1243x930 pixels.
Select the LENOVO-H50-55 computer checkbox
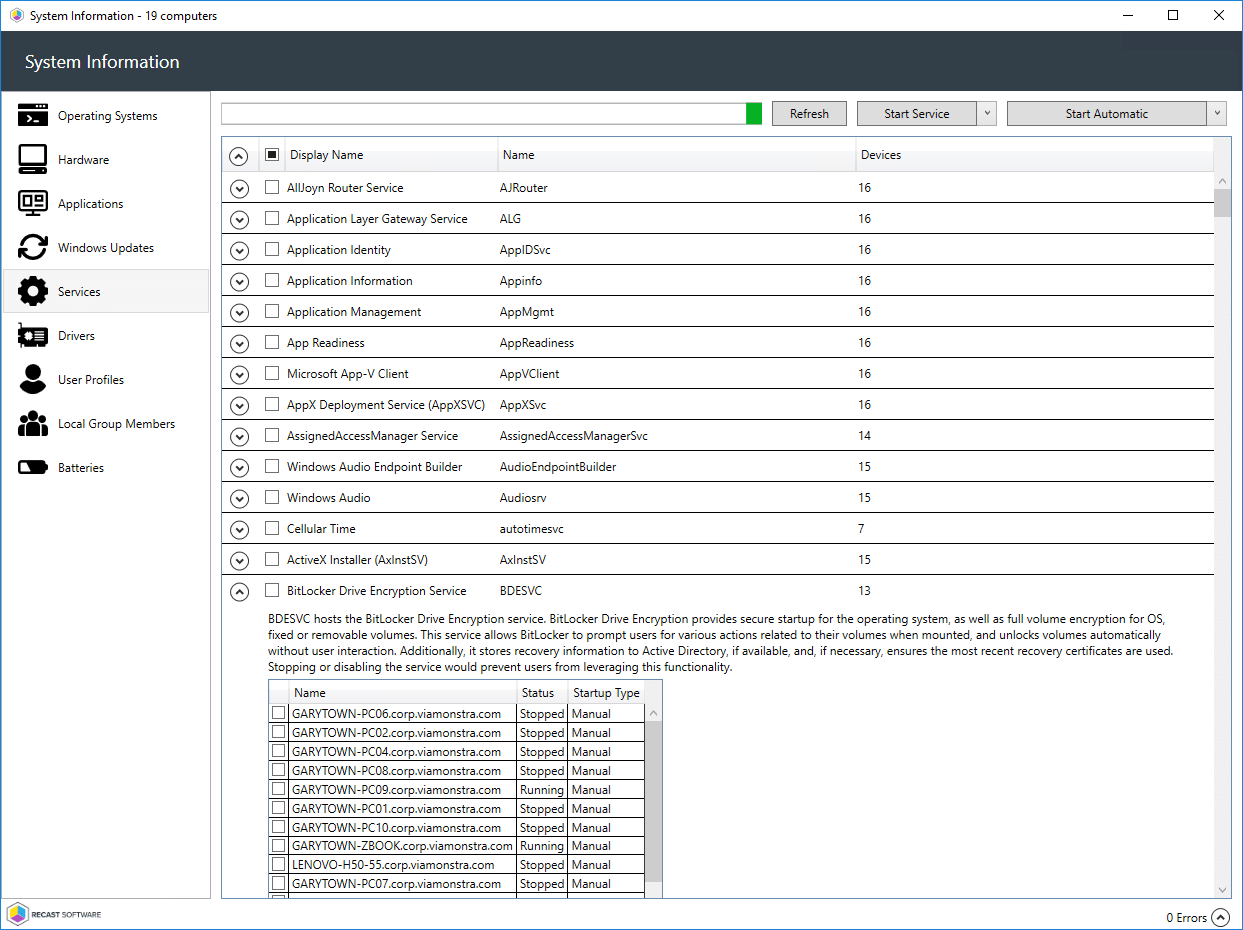pyautogui.click(x=278, y=864)
